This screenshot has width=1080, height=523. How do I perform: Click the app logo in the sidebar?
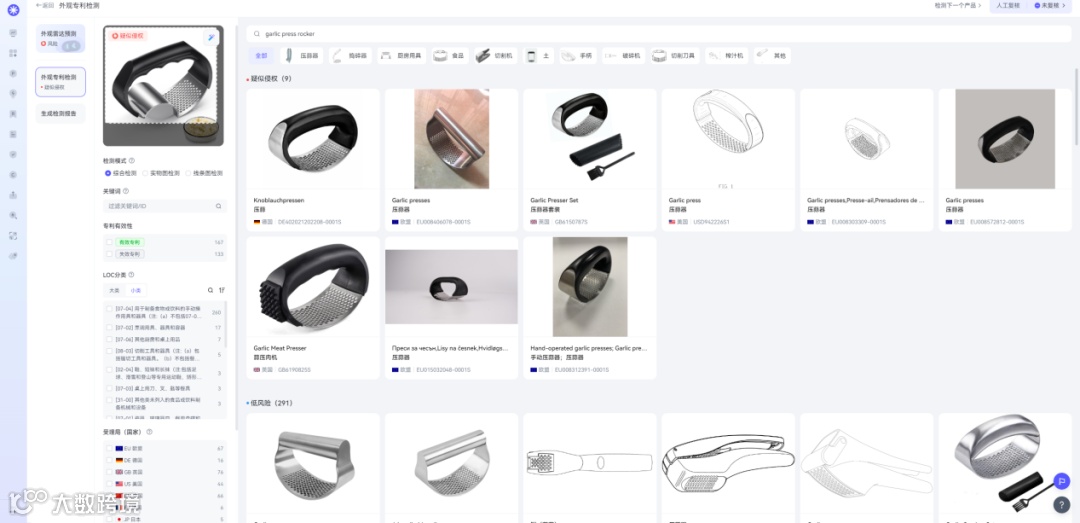[13, 10]
